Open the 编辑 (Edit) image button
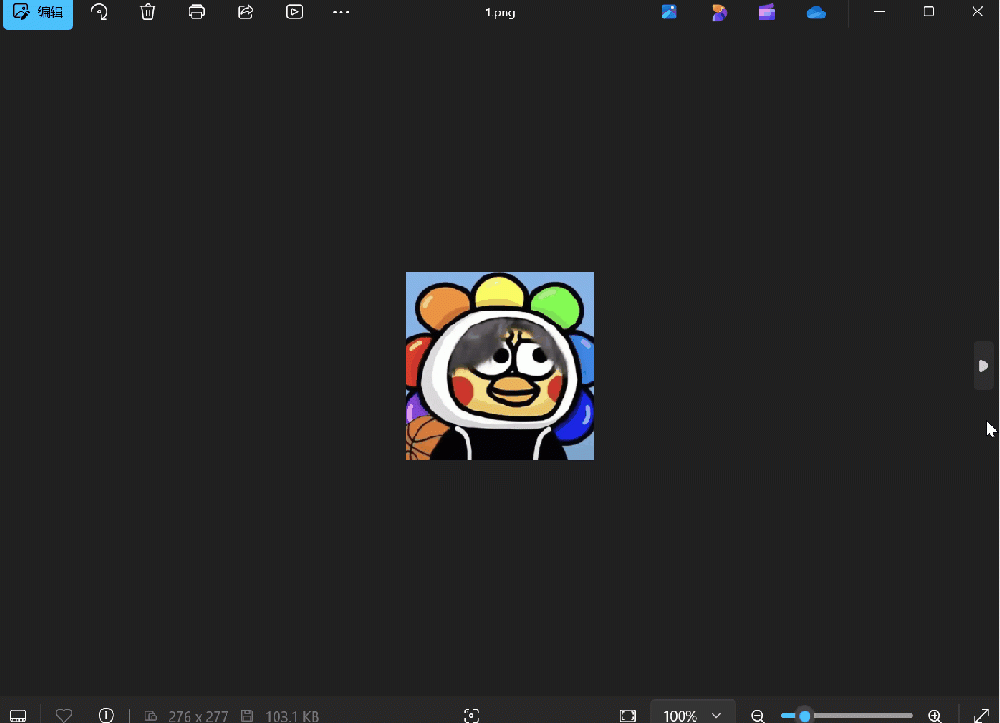The image size is (1000, 723). 38,12
